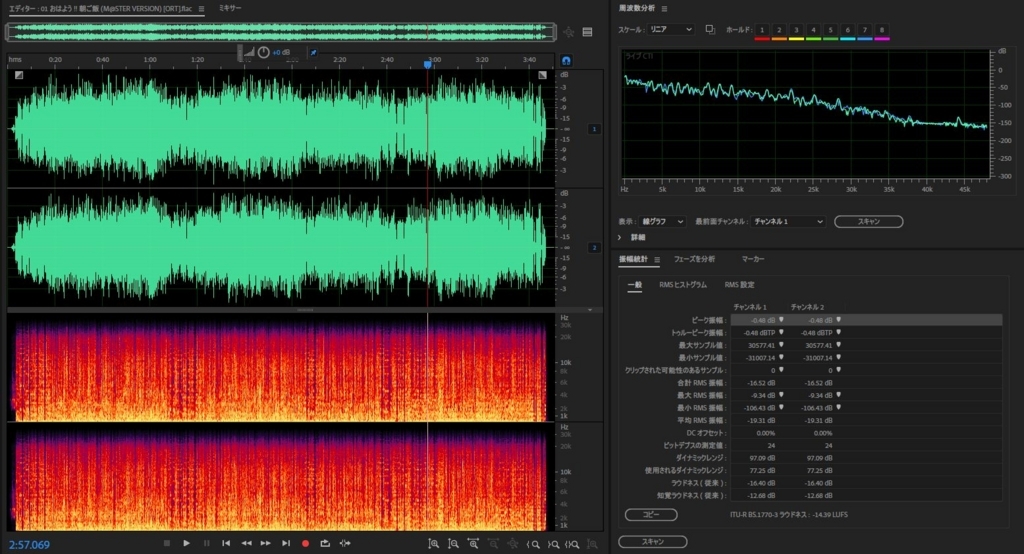Click the Fast Forward button
1024x554 pixels.
tap(266, 543)
